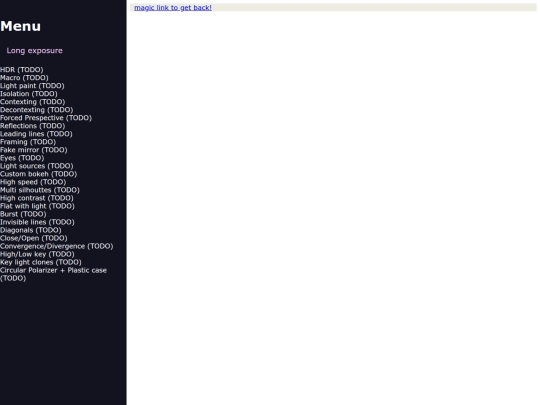Image resolution: width=540 pixels, height=405 pixels.
Task: Choose Close/Open (TODO)
Action: (34, 238)
